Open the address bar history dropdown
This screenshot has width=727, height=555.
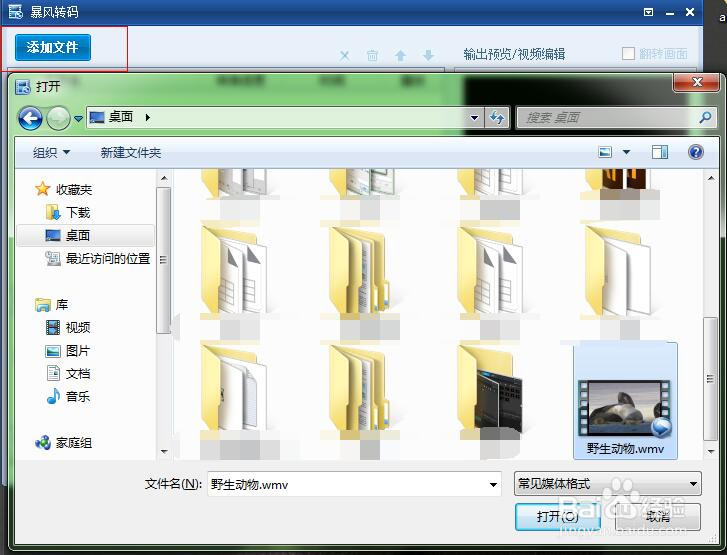pyautogui.click(x=474, y=118)
